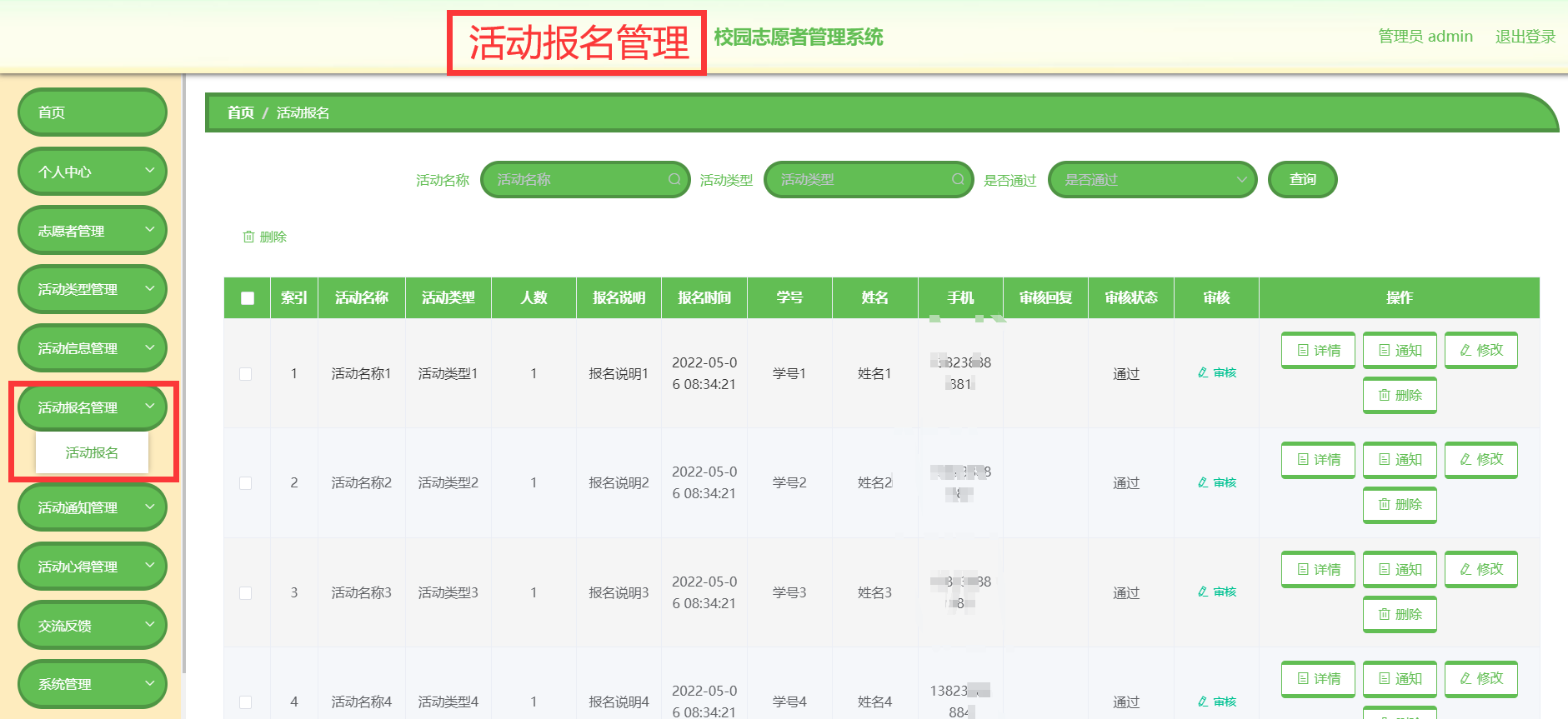The image size is (1568, 719).
Task: Expand 活动通知管理 sidebar menu
Action: [93, 507]
